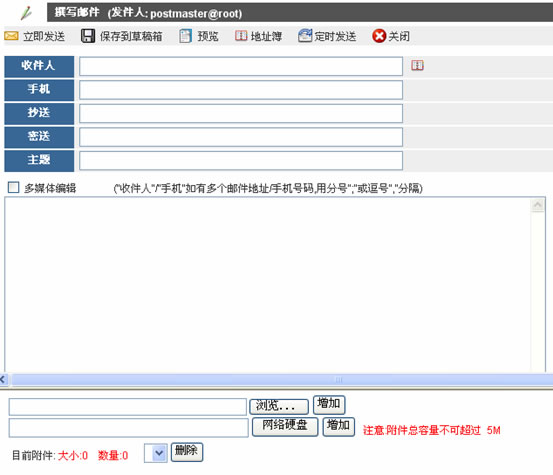
Task: Click into the 收件人 recipient field
Action: click(241, 66)
